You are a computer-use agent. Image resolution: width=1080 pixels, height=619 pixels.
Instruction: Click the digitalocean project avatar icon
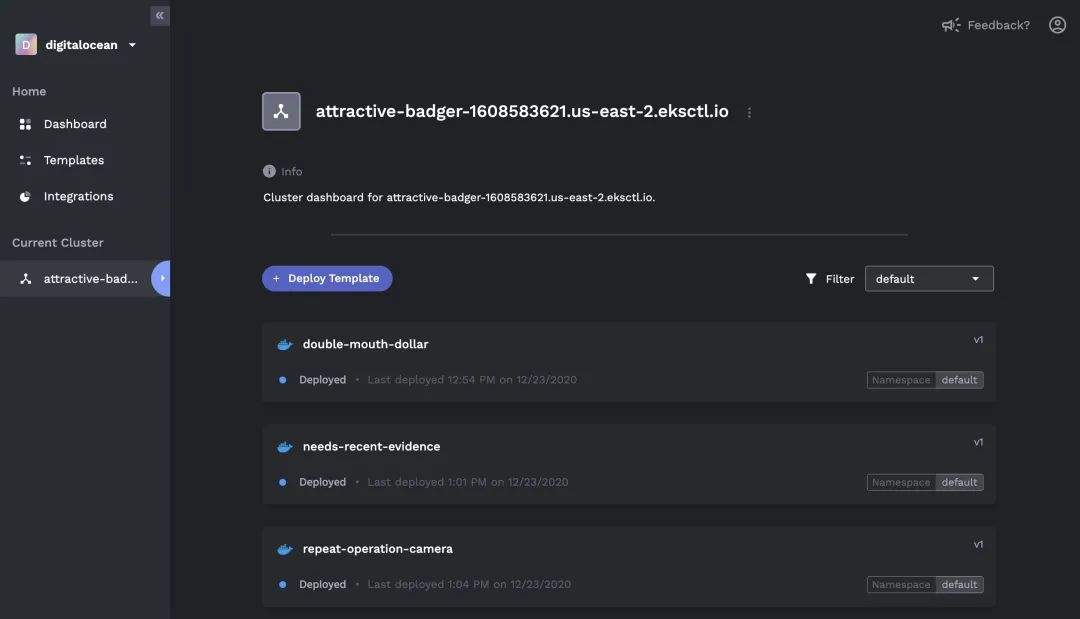26,45
